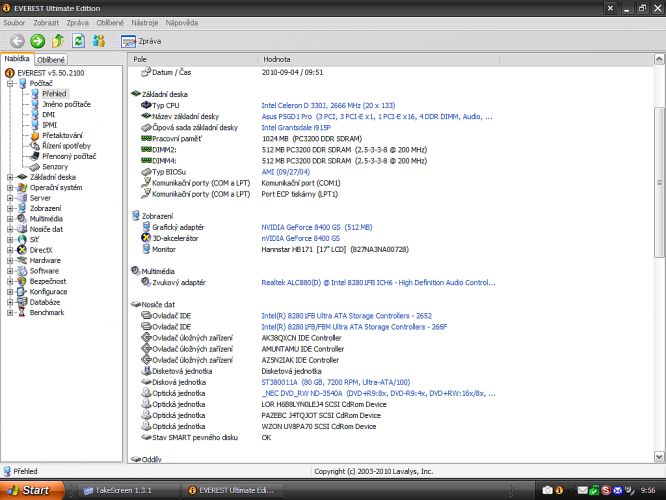The height and width of the screenshot is (500, 666).
Task: Open the Nápověda menu
Action: coord(182,23)
